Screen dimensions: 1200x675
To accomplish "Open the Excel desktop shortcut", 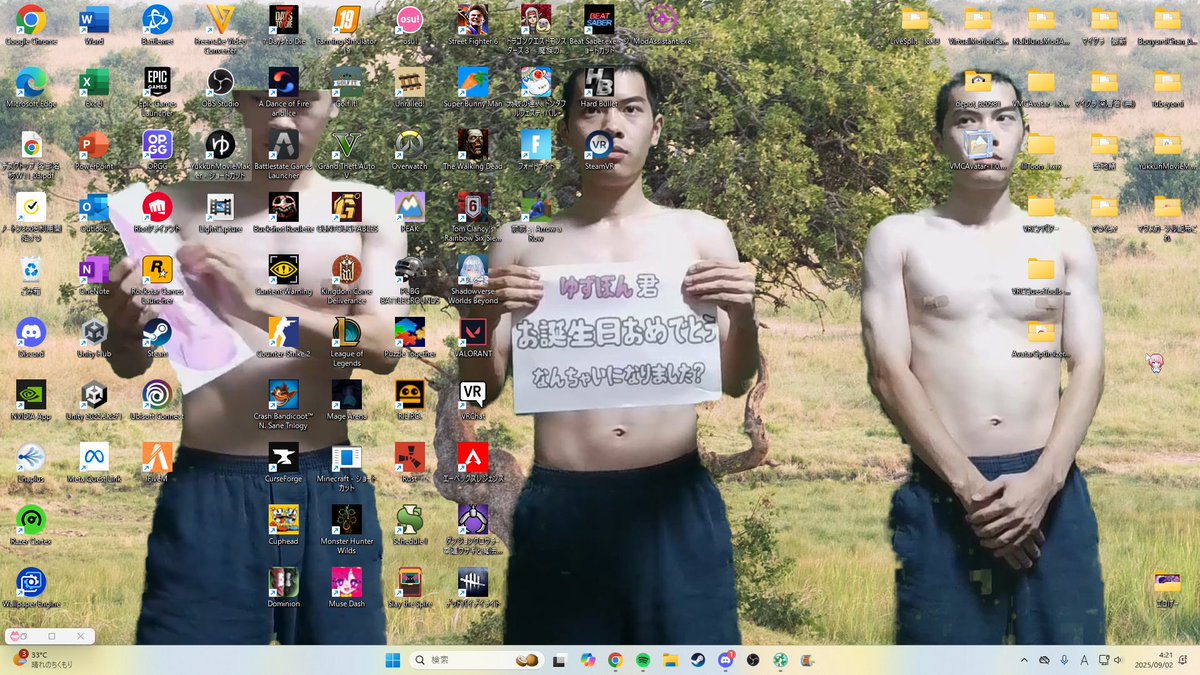I will tap(94, 88).
